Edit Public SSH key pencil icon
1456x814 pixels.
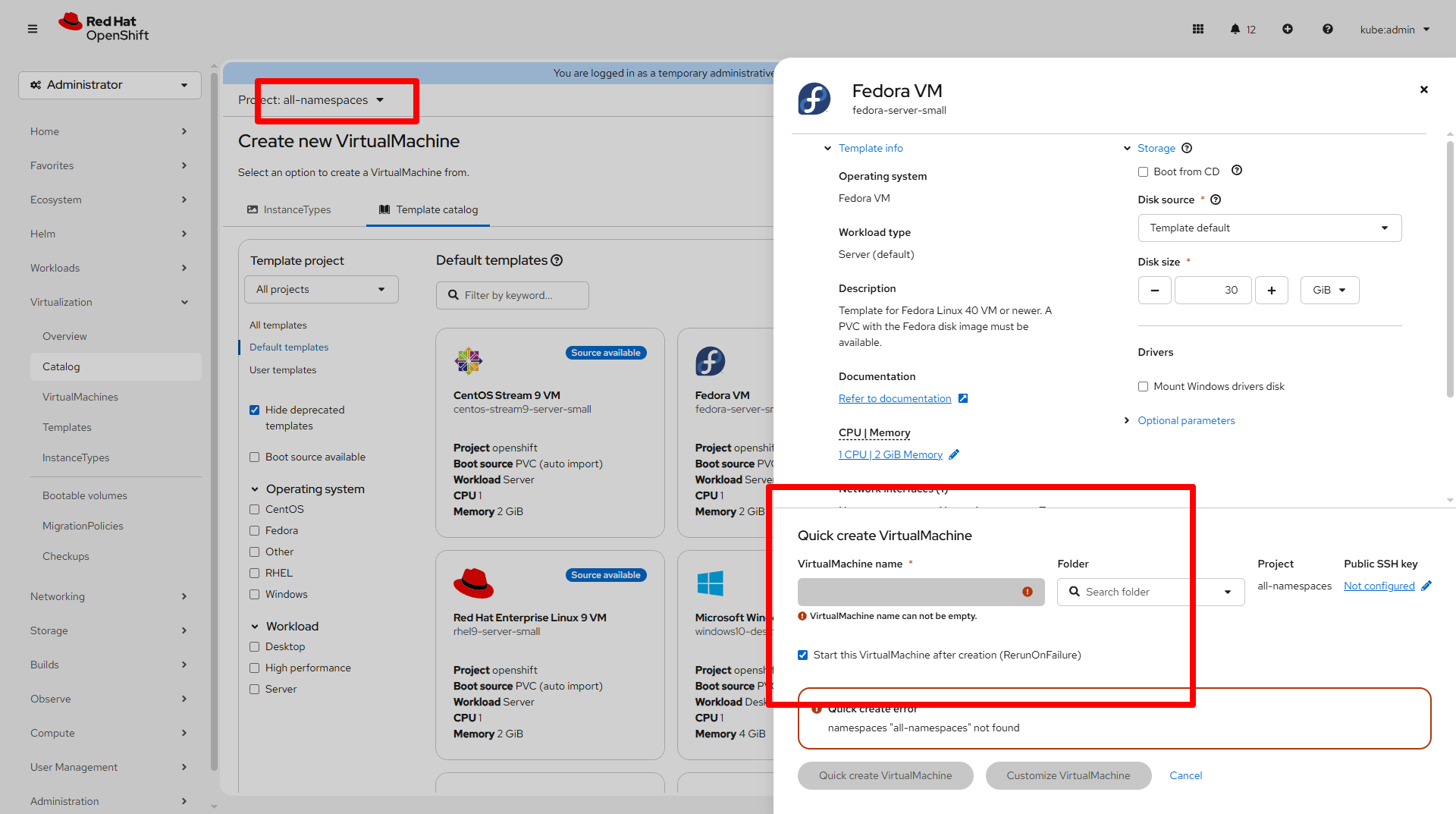(1426, 586)
